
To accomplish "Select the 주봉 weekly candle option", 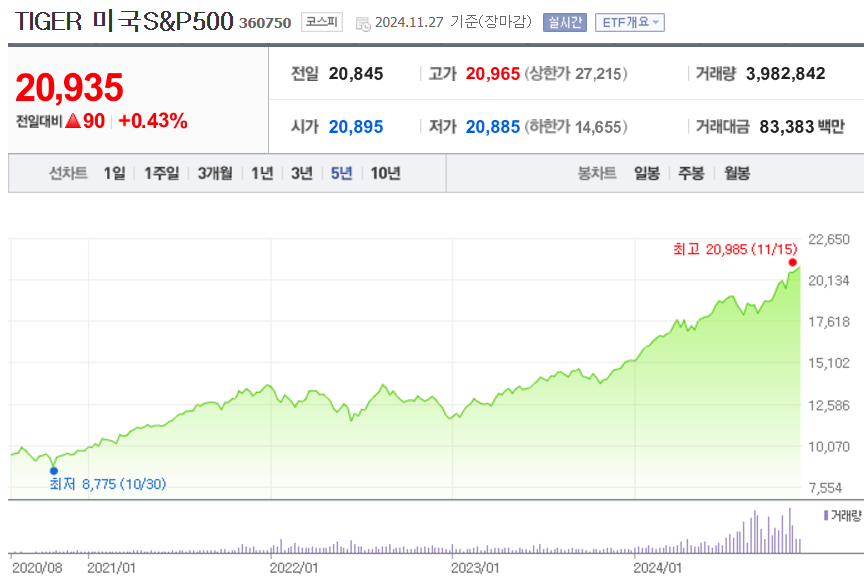I will (691, 172).
